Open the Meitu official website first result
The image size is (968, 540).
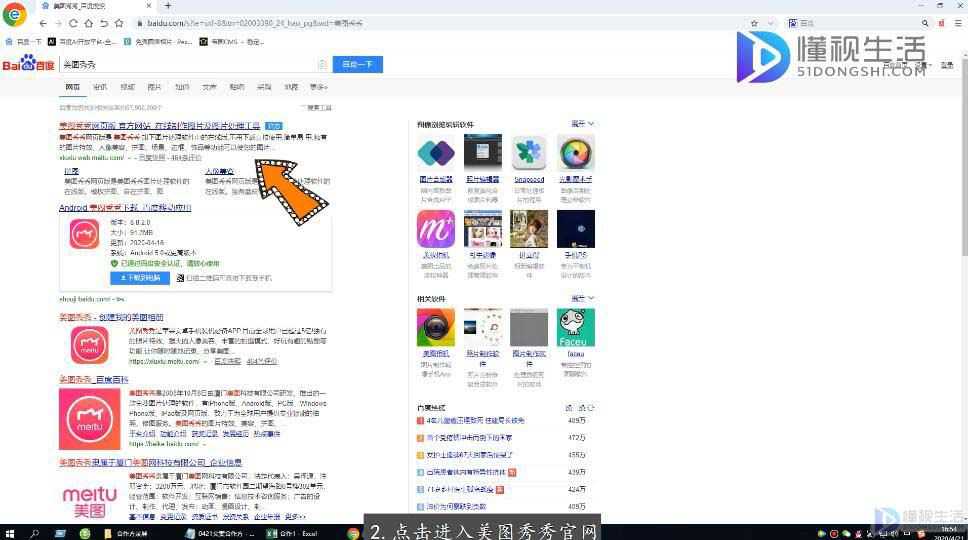click(160, 126)
